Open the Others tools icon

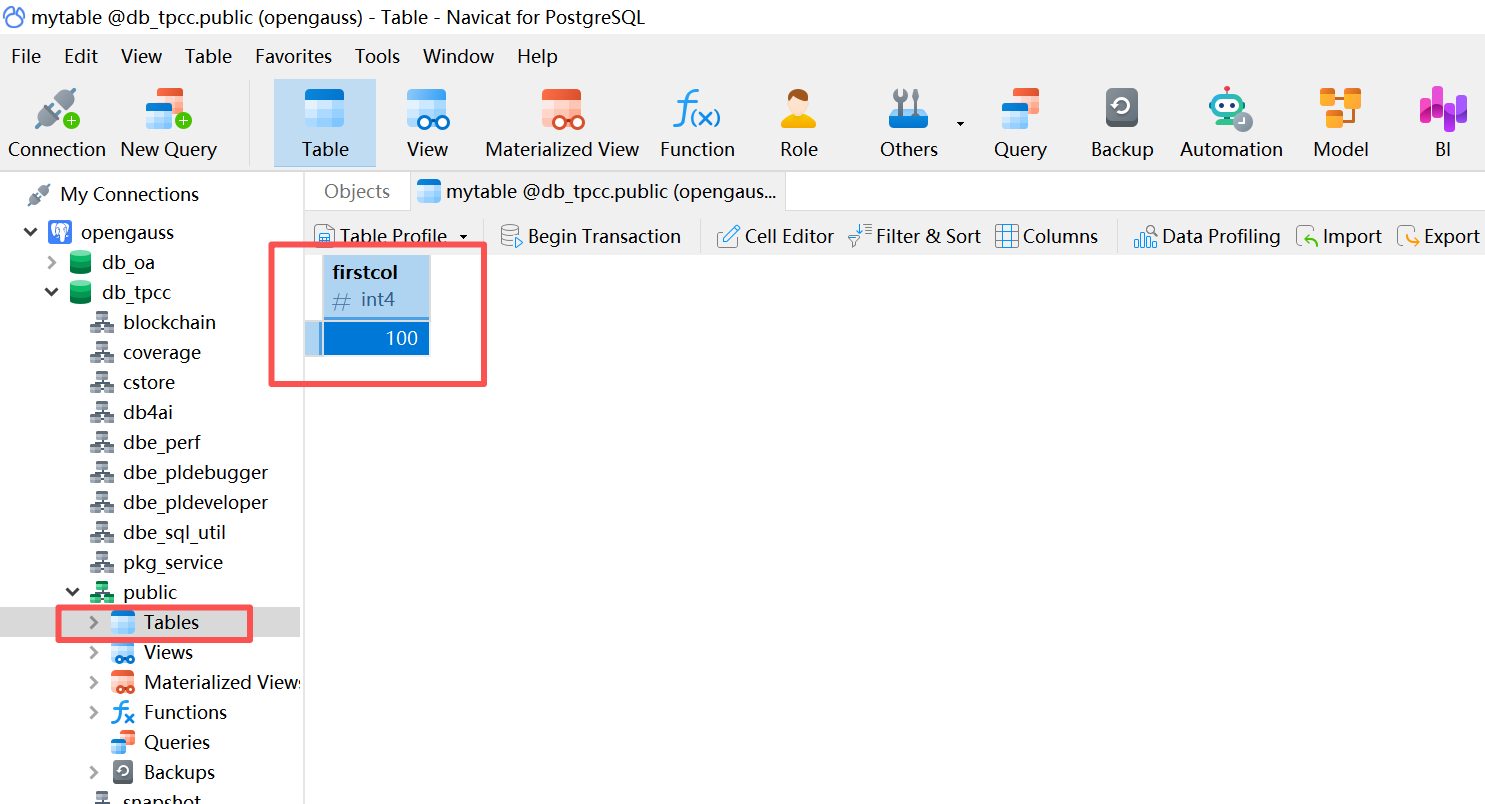pos(909,123)
